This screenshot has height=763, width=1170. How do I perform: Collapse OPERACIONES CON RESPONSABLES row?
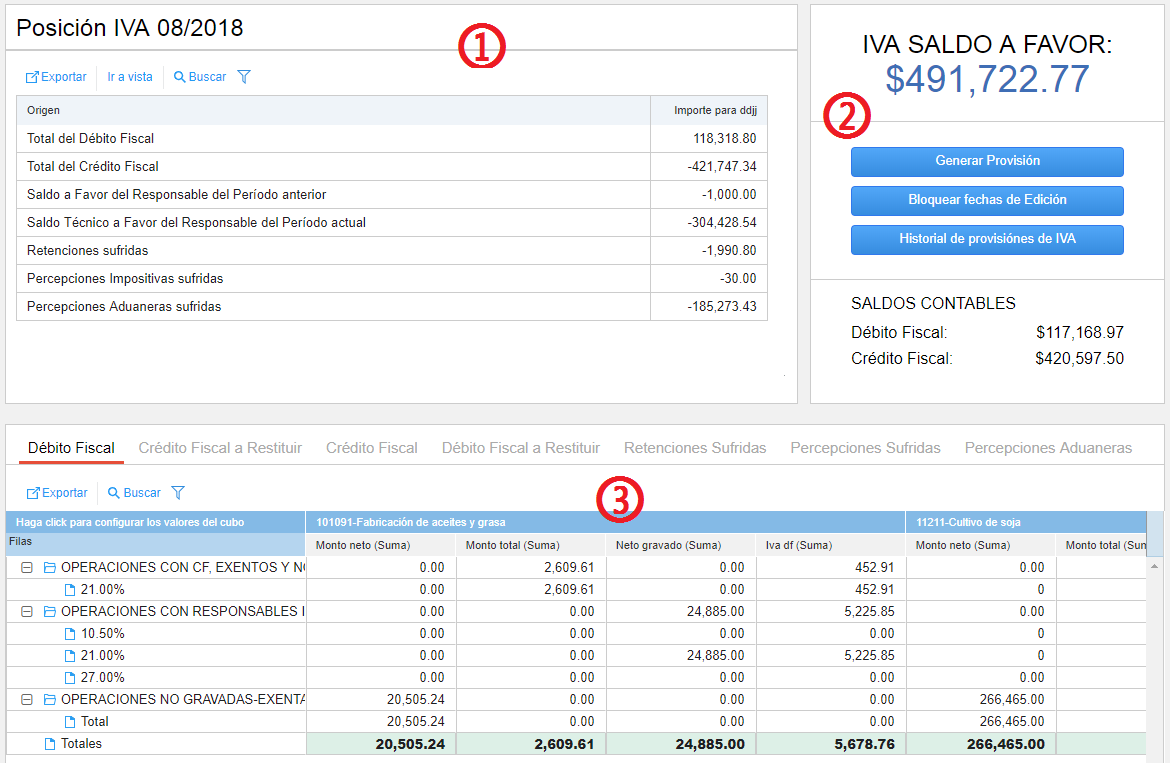point(27,612)
